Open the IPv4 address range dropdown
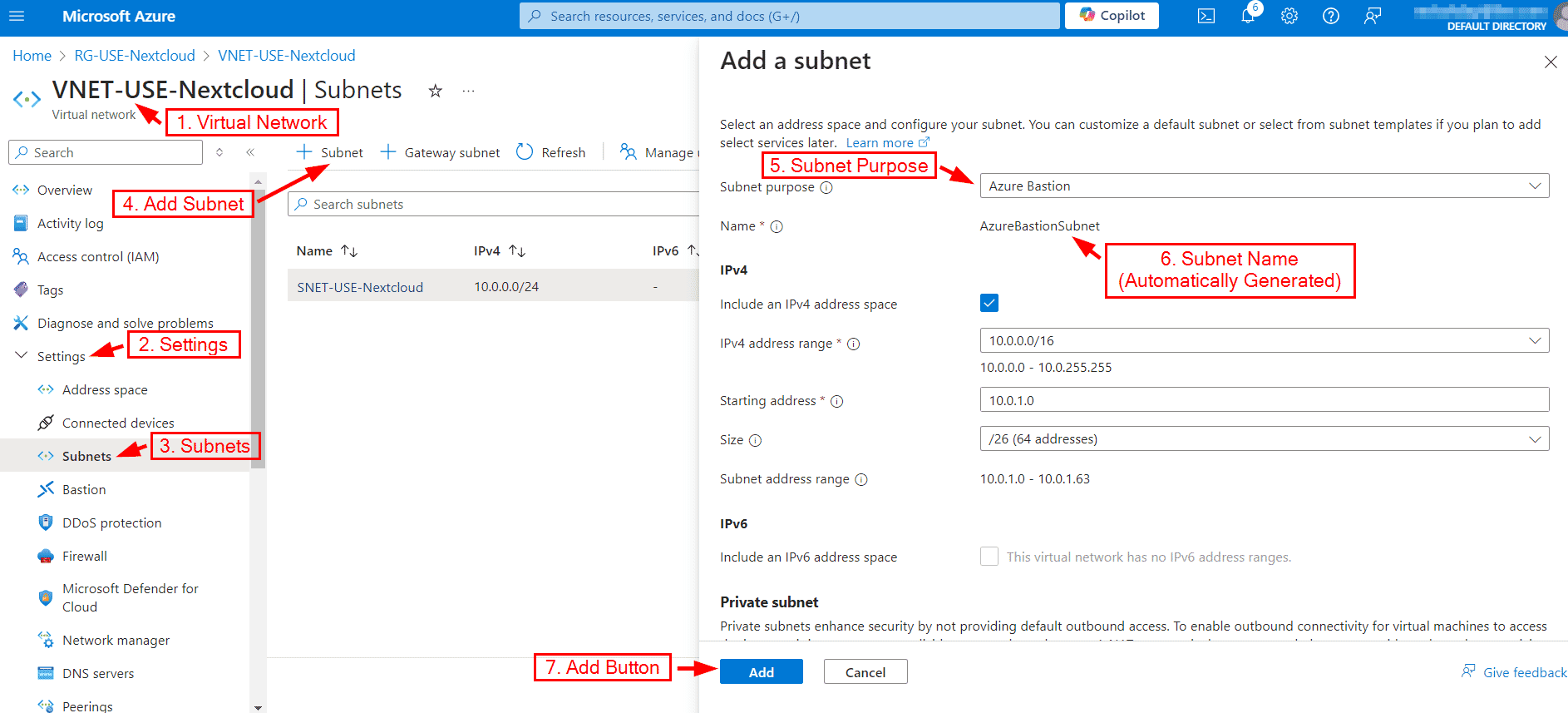 pos(1265,340)
